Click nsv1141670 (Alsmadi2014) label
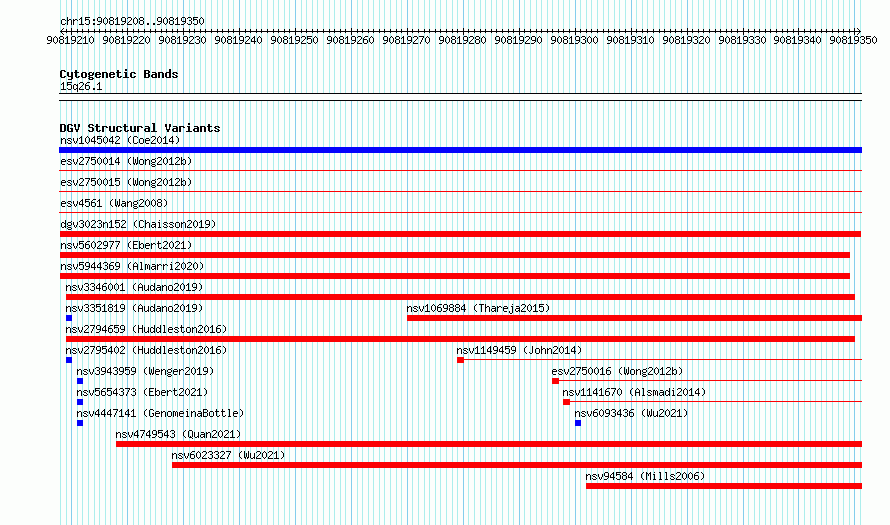 point(634,392)
